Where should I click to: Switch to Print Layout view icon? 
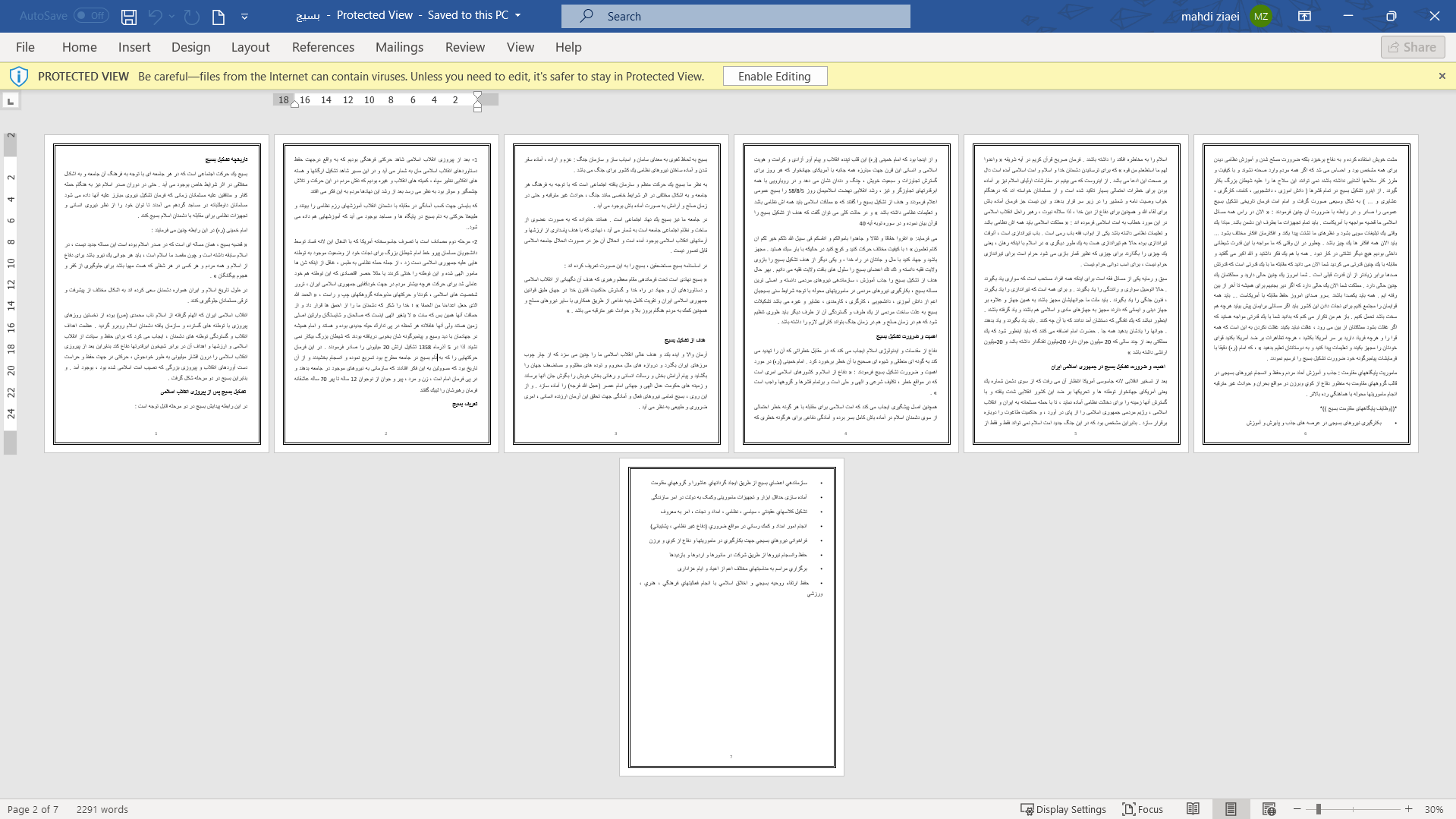[1231, 809]
